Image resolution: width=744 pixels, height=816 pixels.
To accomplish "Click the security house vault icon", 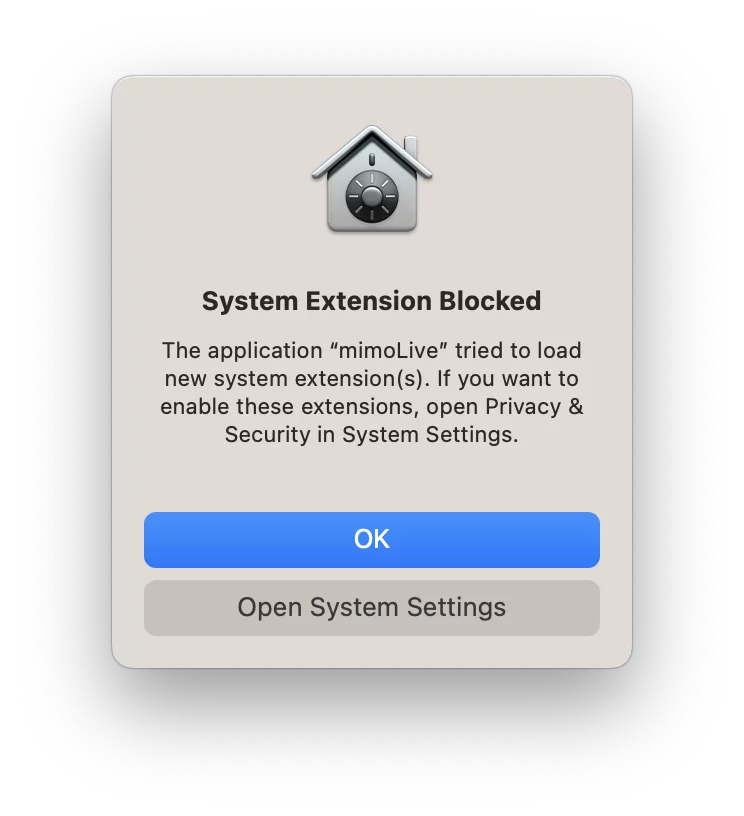I will click(371, 179).
